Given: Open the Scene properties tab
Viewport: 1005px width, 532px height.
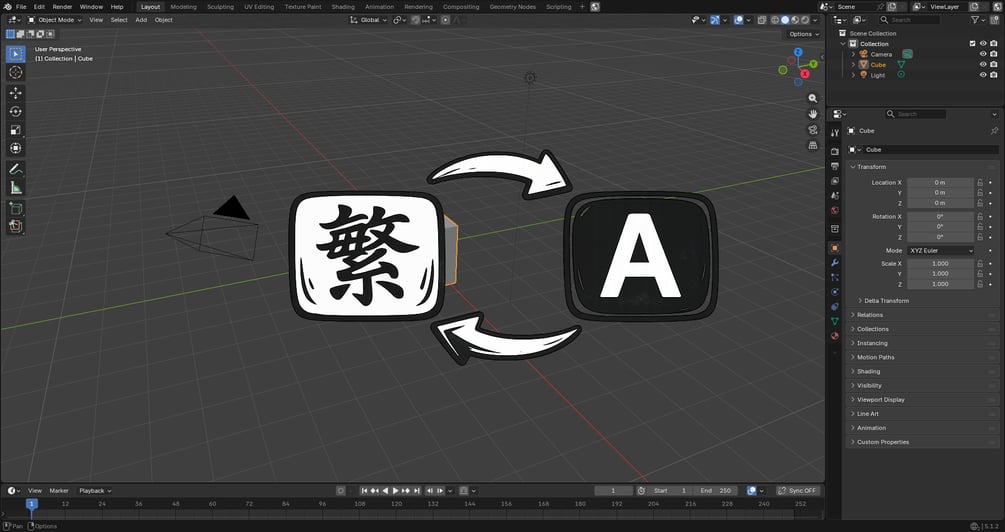Looking at the screenshot, I should (x=835, y=195).
